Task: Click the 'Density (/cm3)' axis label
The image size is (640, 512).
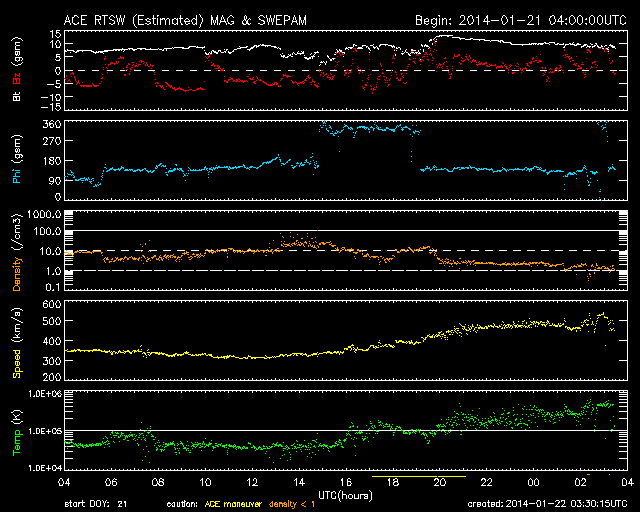Action: tap(17, 252)
